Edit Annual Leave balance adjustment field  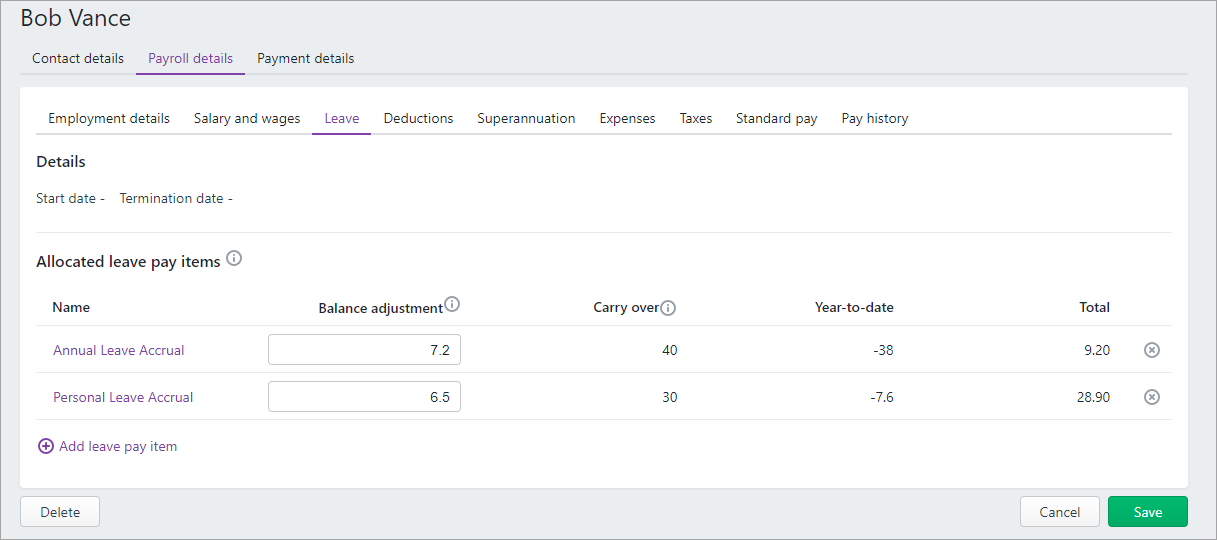(364, 350)
